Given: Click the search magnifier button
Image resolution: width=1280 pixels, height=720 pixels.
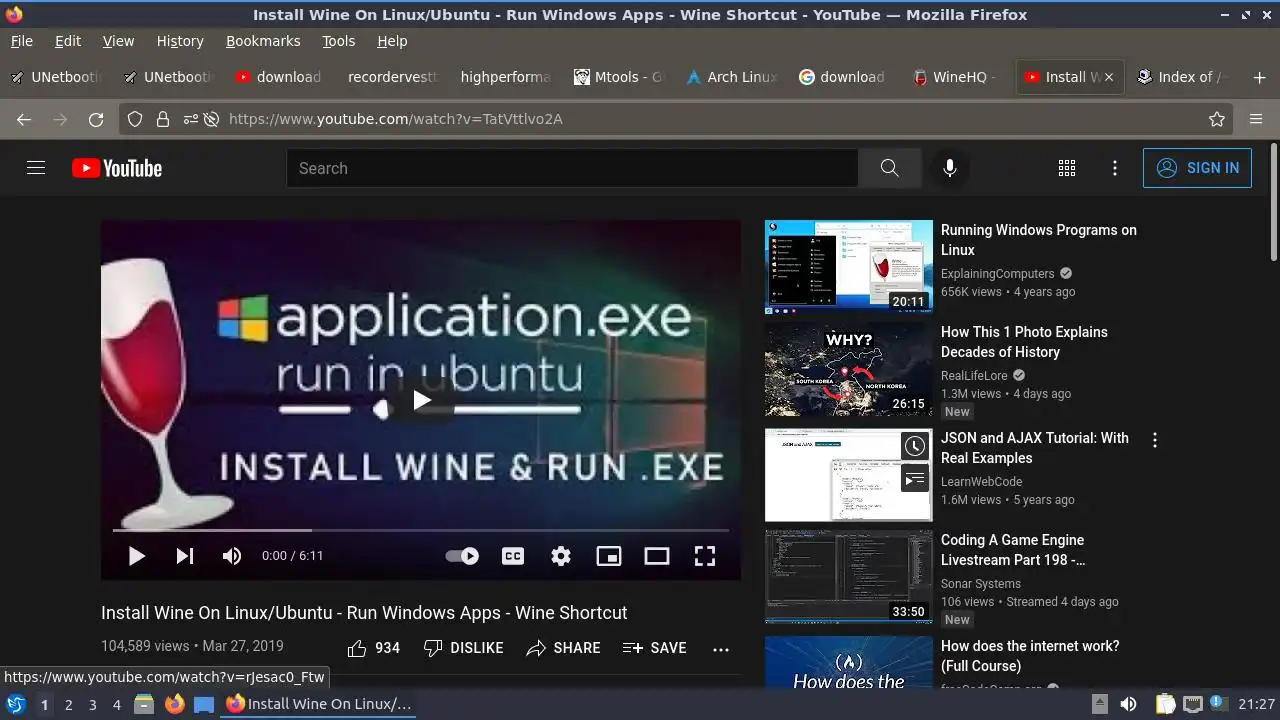Looking at the screenshot, I should tap(889, 168).
